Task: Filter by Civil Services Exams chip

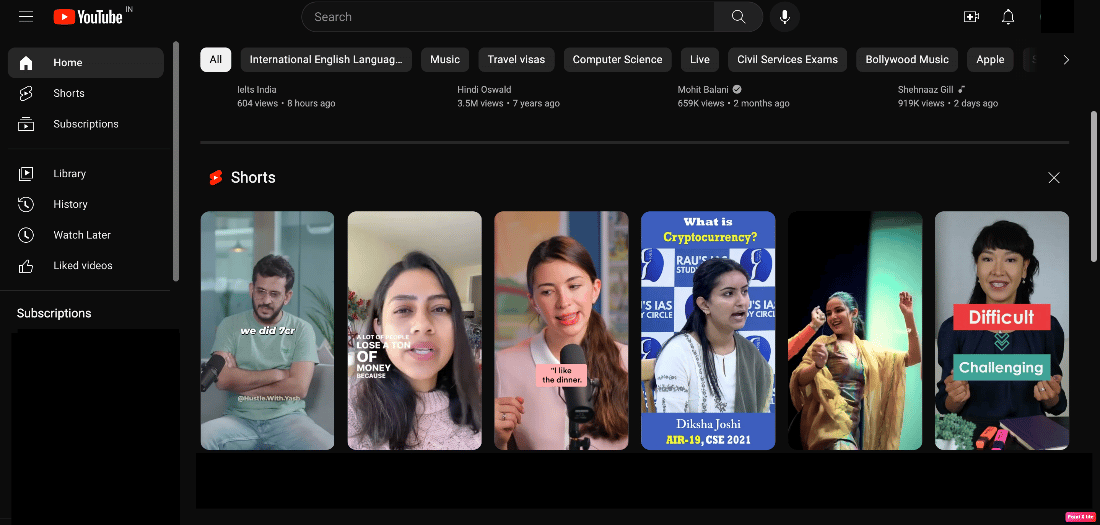Action: [x=787, y=60]
